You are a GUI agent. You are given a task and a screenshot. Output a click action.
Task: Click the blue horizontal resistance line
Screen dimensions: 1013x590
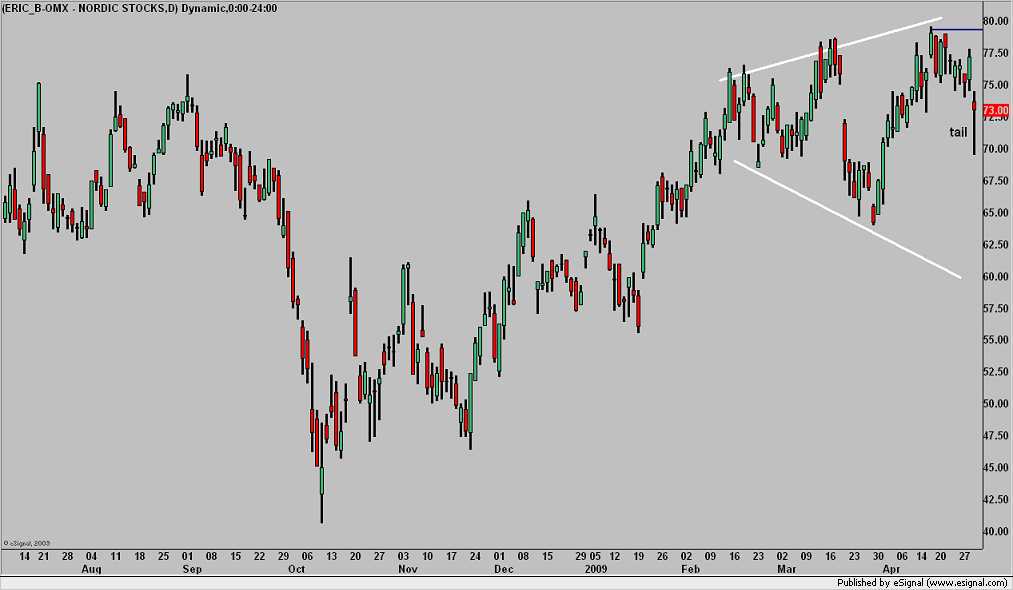pyautogui.click(x=965, y=30)
